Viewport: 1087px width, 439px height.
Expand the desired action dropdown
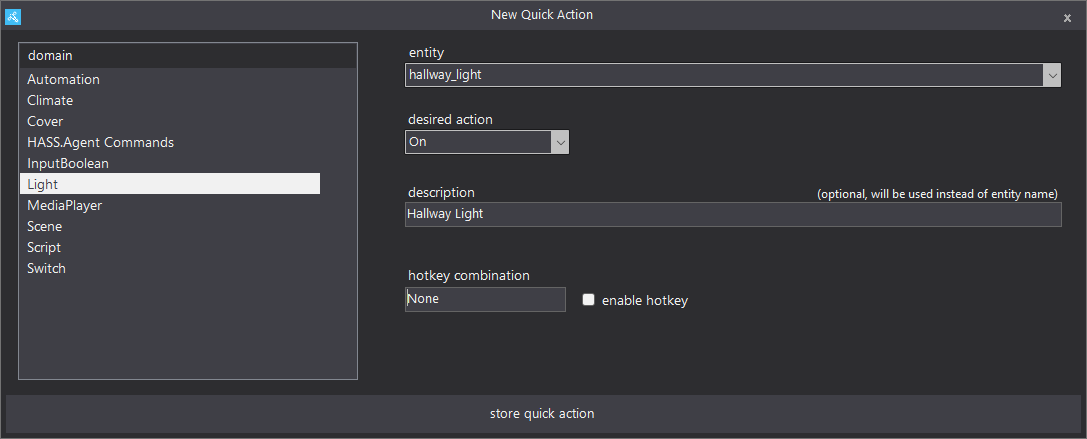(x=560, y=142)
